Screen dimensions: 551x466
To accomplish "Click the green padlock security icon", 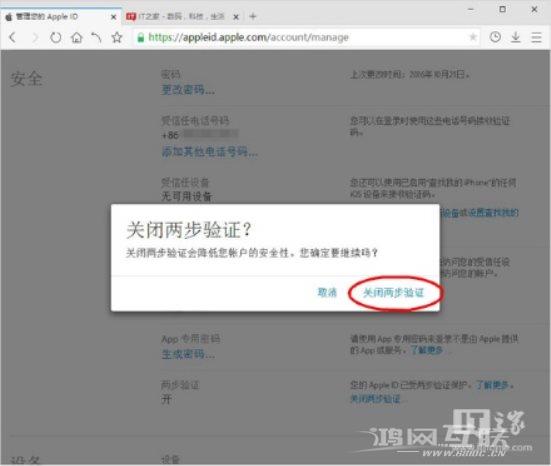I will pos(141,38).
